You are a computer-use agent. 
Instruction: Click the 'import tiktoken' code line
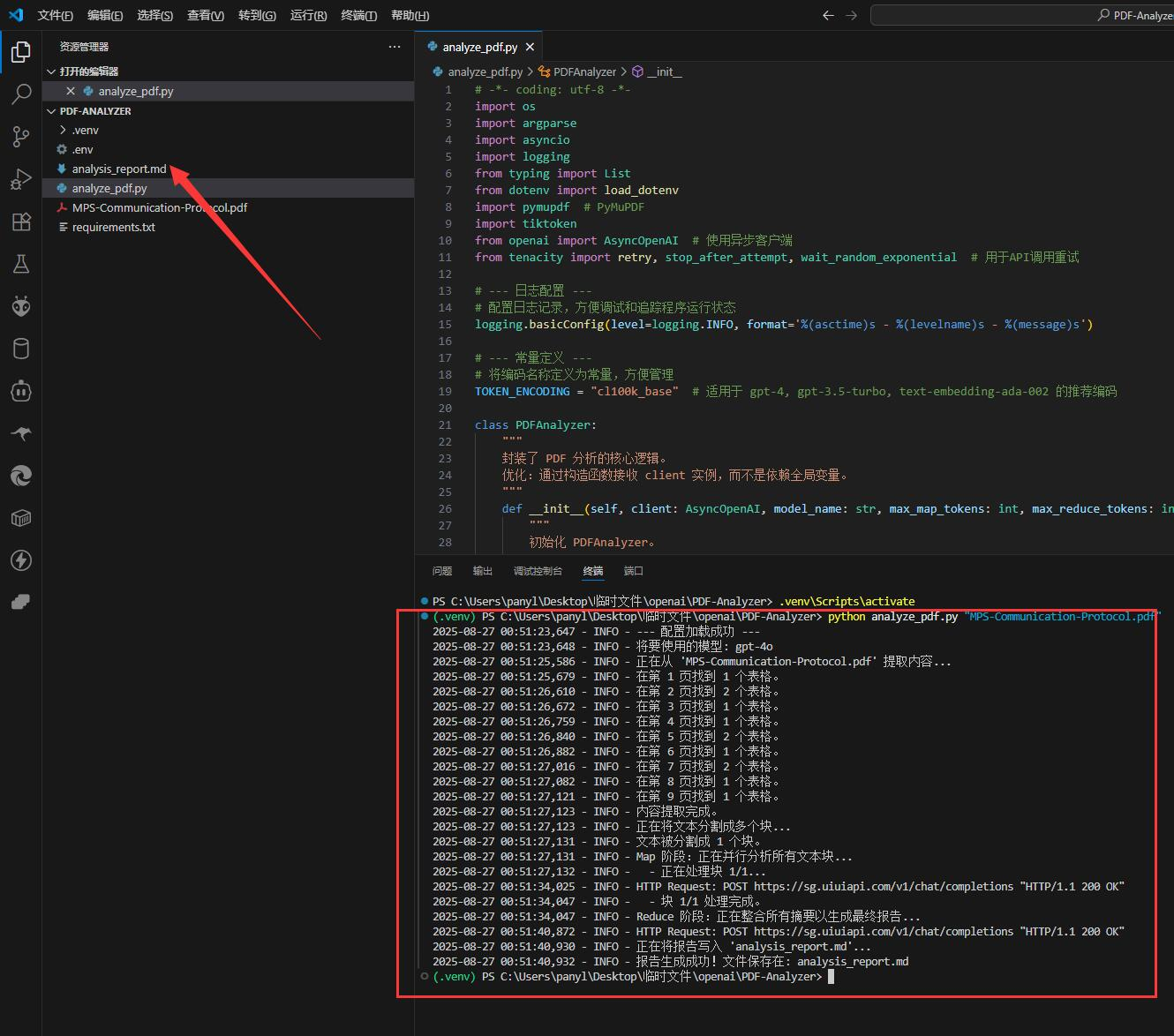tap(526, 223)
